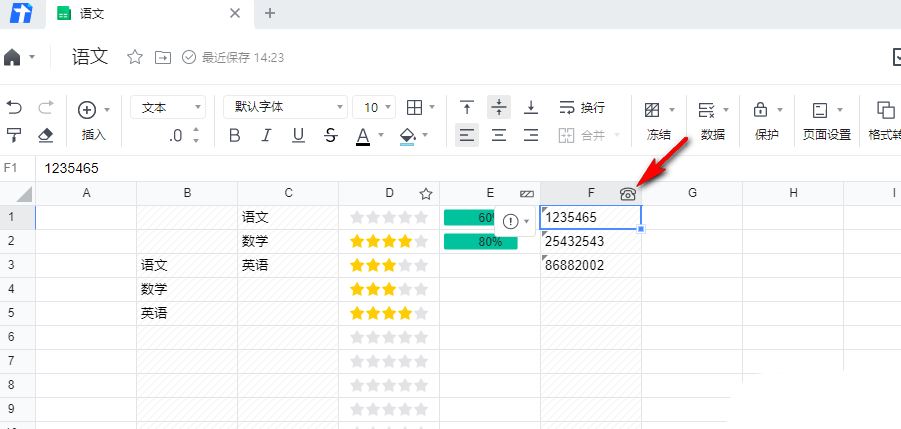Select cell B4 containing 数学

point(187,289)
